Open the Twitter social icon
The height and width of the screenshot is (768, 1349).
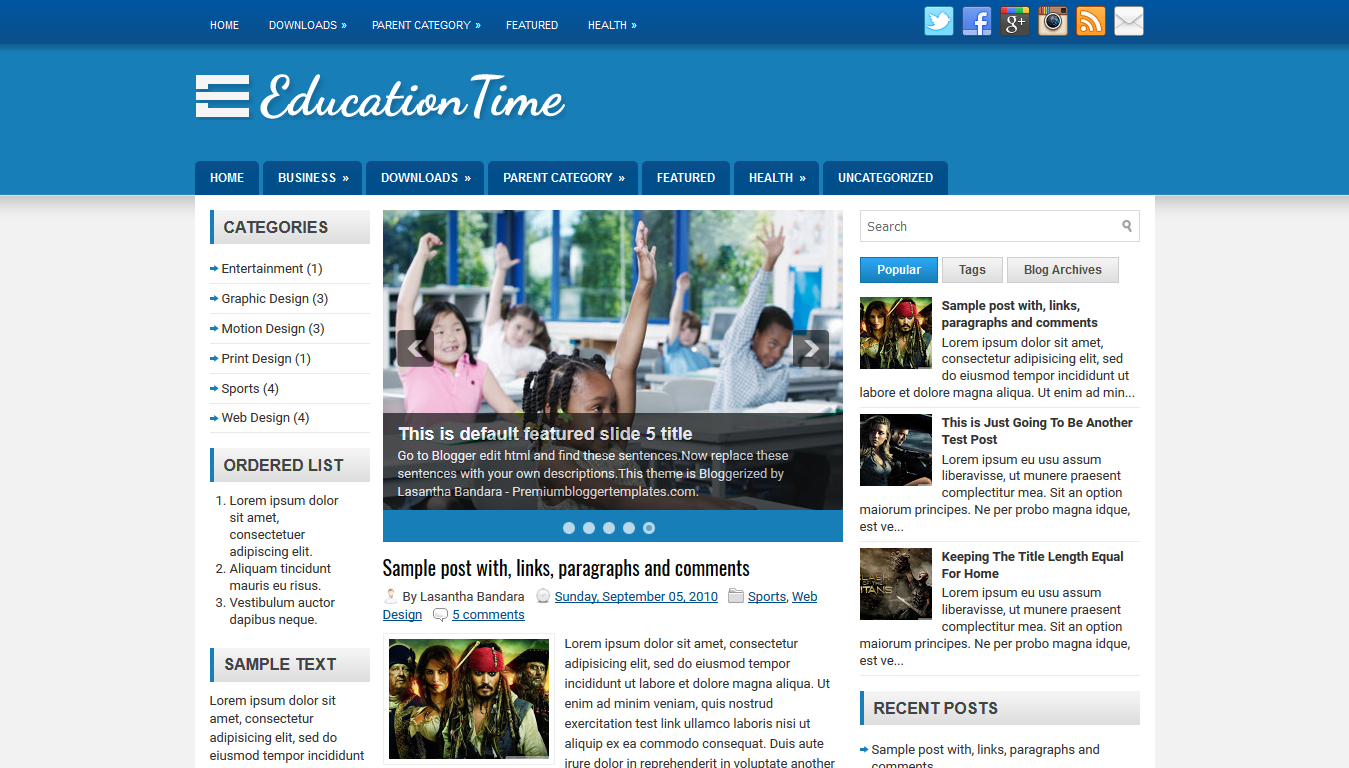click(939, 21)
